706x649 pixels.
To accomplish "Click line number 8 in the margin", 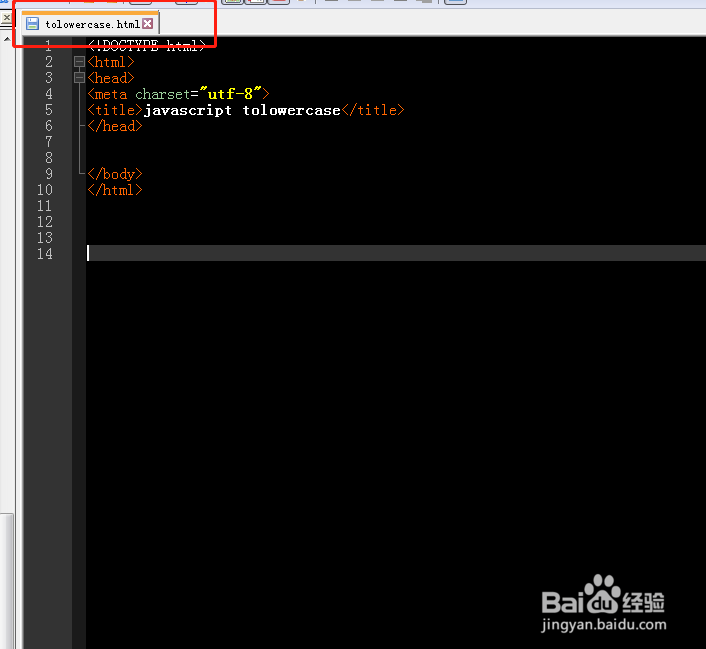I will [x=49, y=158].
